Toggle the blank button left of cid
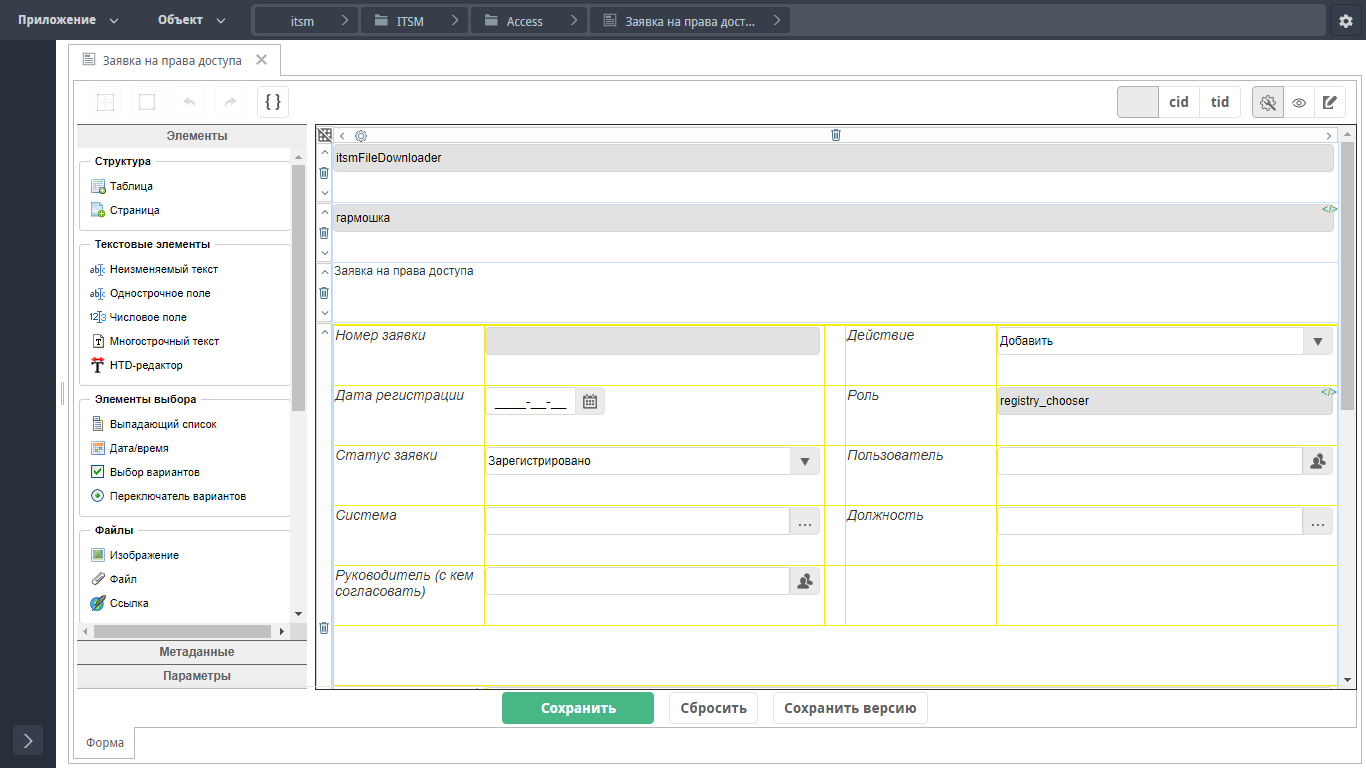 pos(1138,102)
